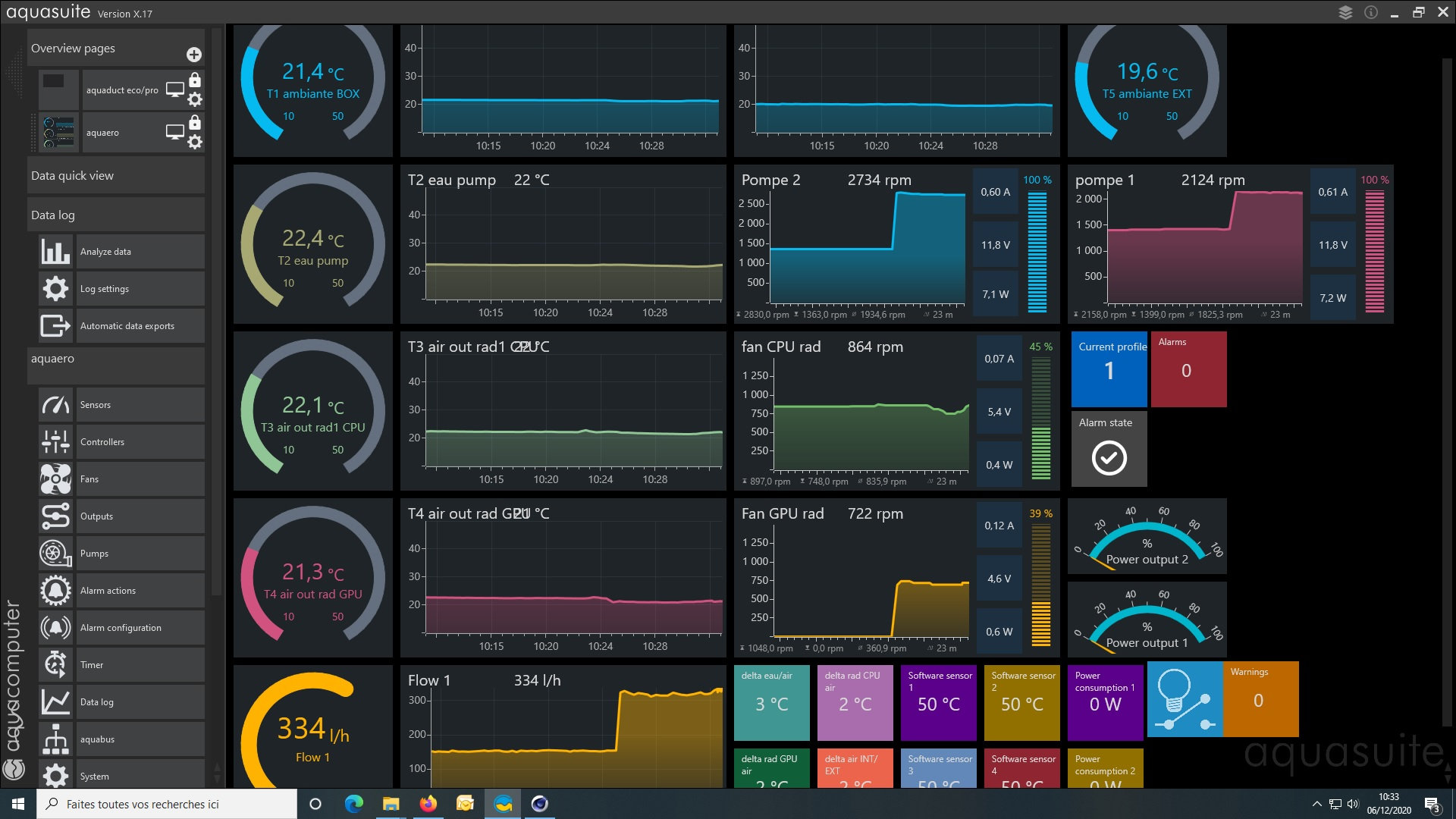Image resolution: width=1456 pixels, height=819 pixels.
Task: Click pompe 1 100 % power bar
Action: [x=1374, y=252]
